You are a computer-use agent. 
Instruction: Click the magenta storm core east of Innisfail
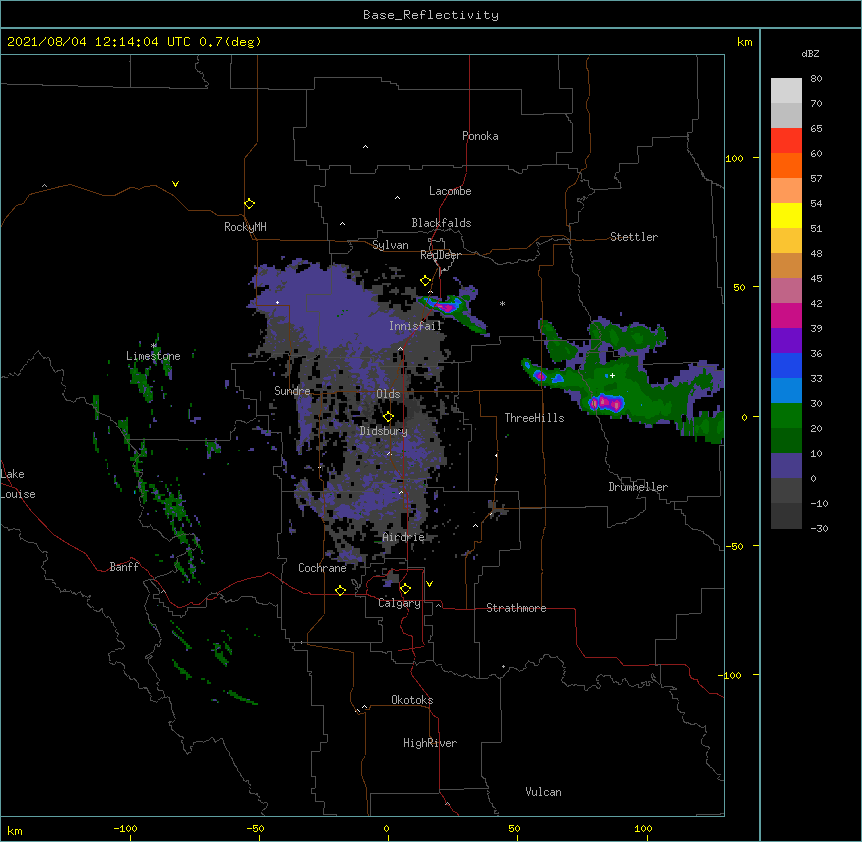(x=446, y=306)
